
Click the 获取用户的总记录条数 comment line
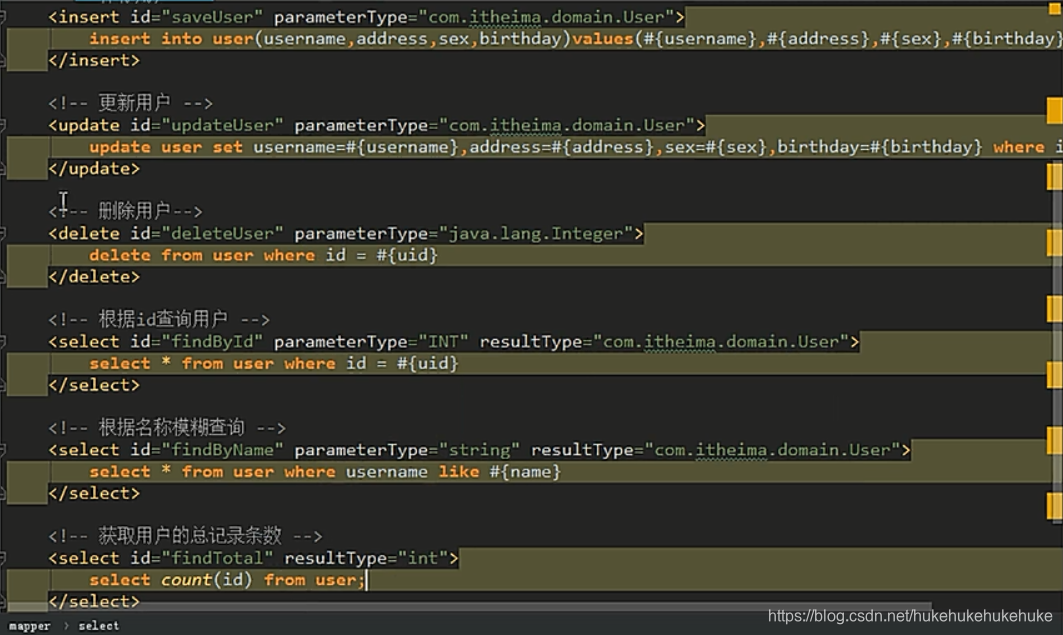tap(185, 536)
